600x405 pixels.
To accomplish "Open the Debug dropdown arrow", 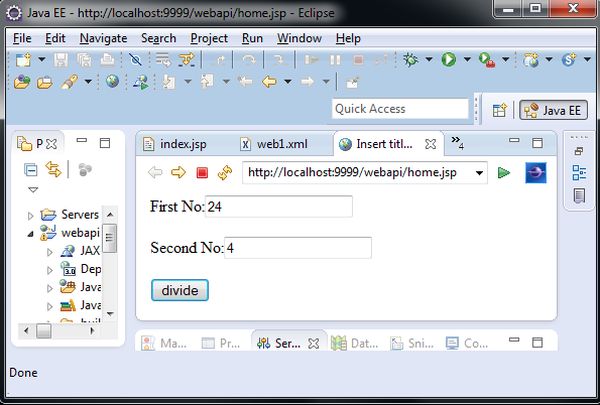I will click(429, 59).
